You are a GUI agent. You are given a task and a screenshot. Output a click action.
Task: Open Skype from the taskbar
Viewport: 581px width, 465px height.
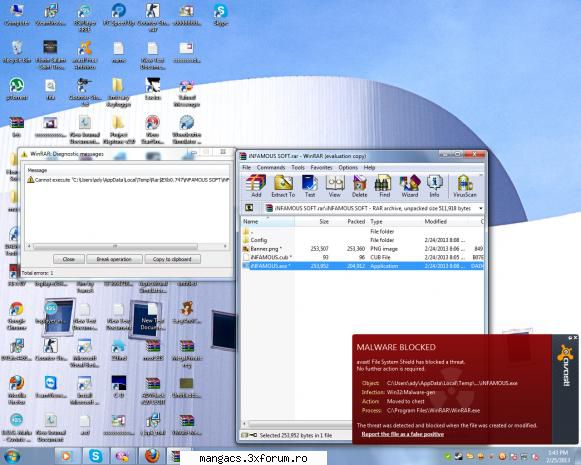click(x=95, y=456)
